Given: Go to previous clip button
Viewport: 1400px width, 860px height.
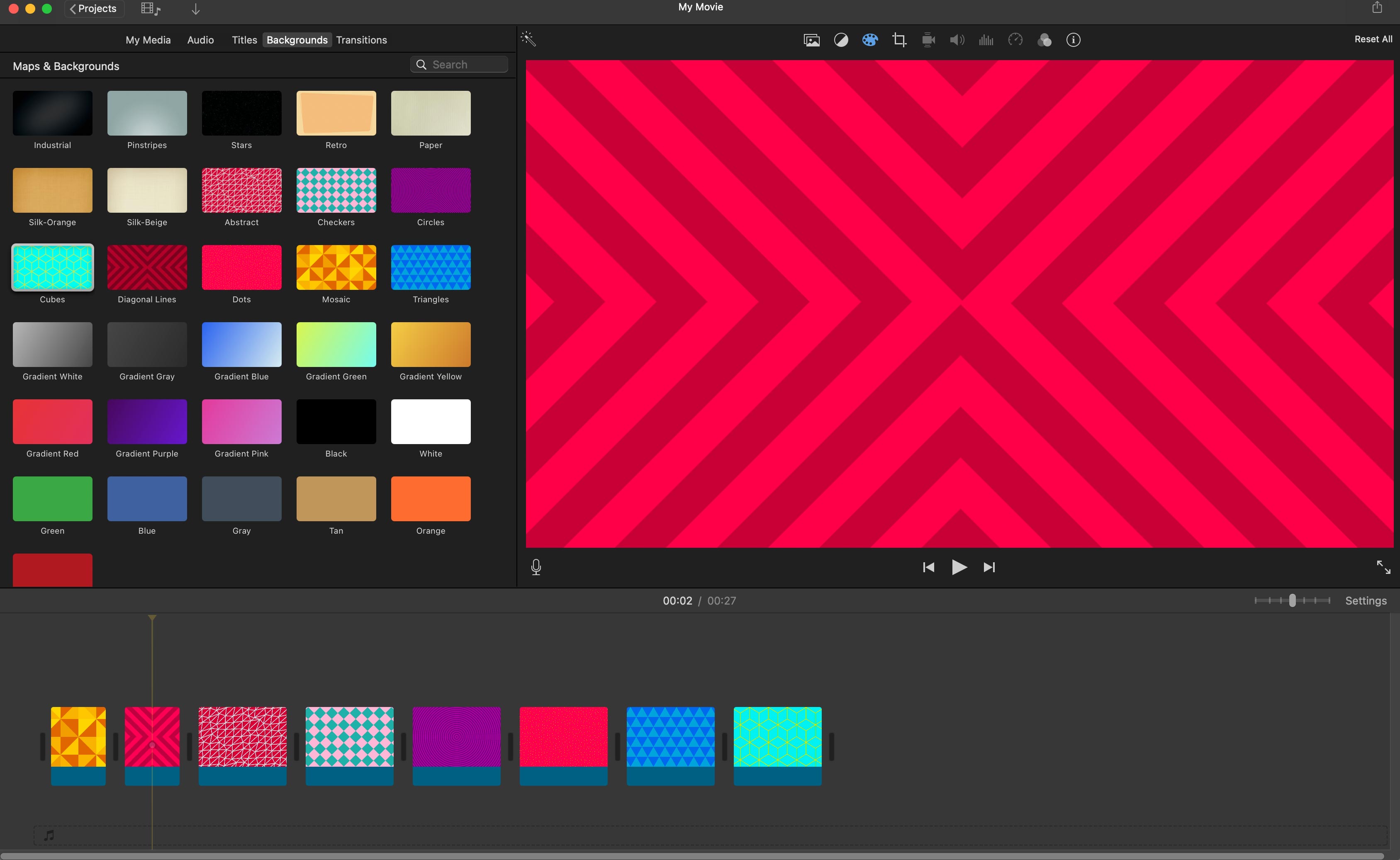Looking at the screenshot, I should (x=928, y=567).
